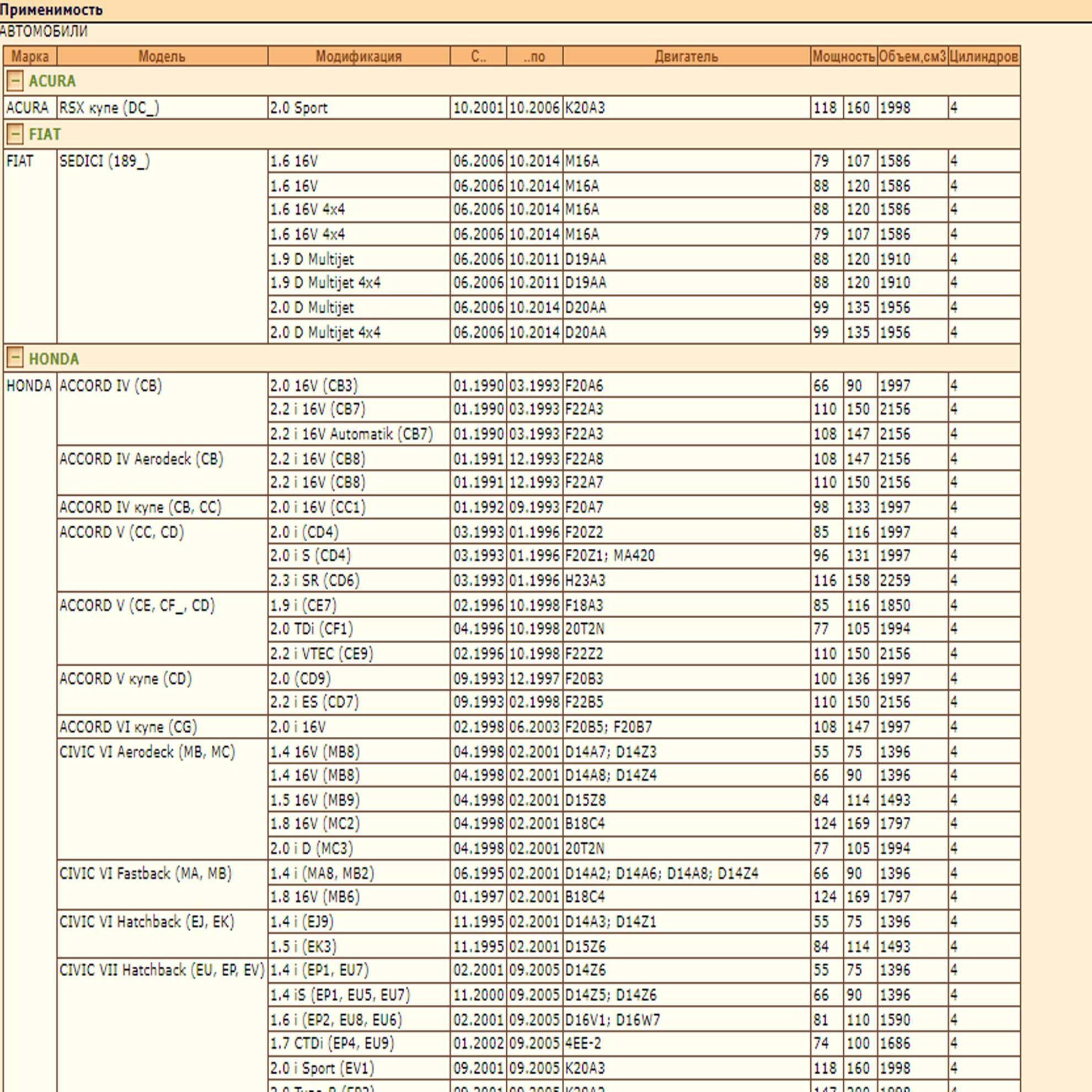Click the FIAT group heading

[45, 135]
